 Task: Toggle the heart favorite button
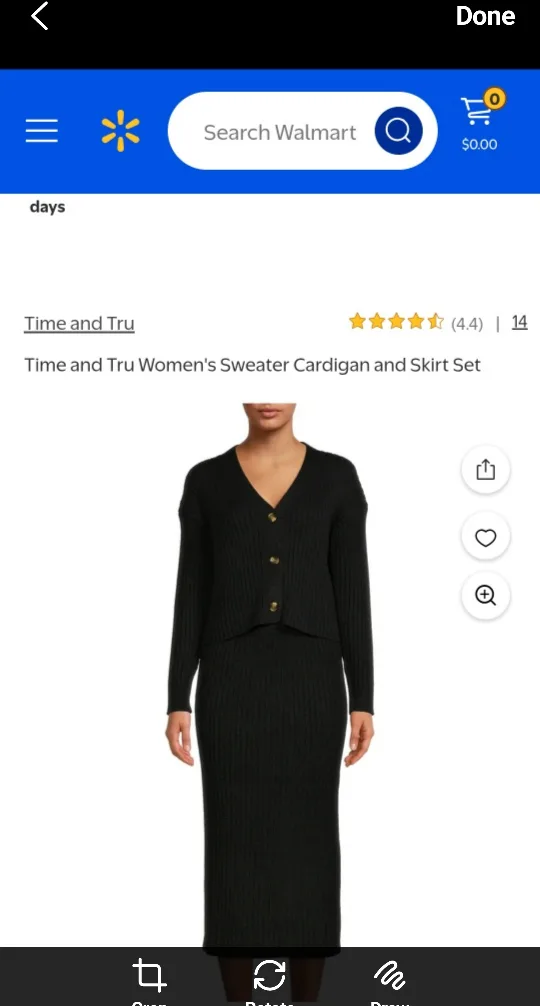pyautogui.click(x=485, y=537)
